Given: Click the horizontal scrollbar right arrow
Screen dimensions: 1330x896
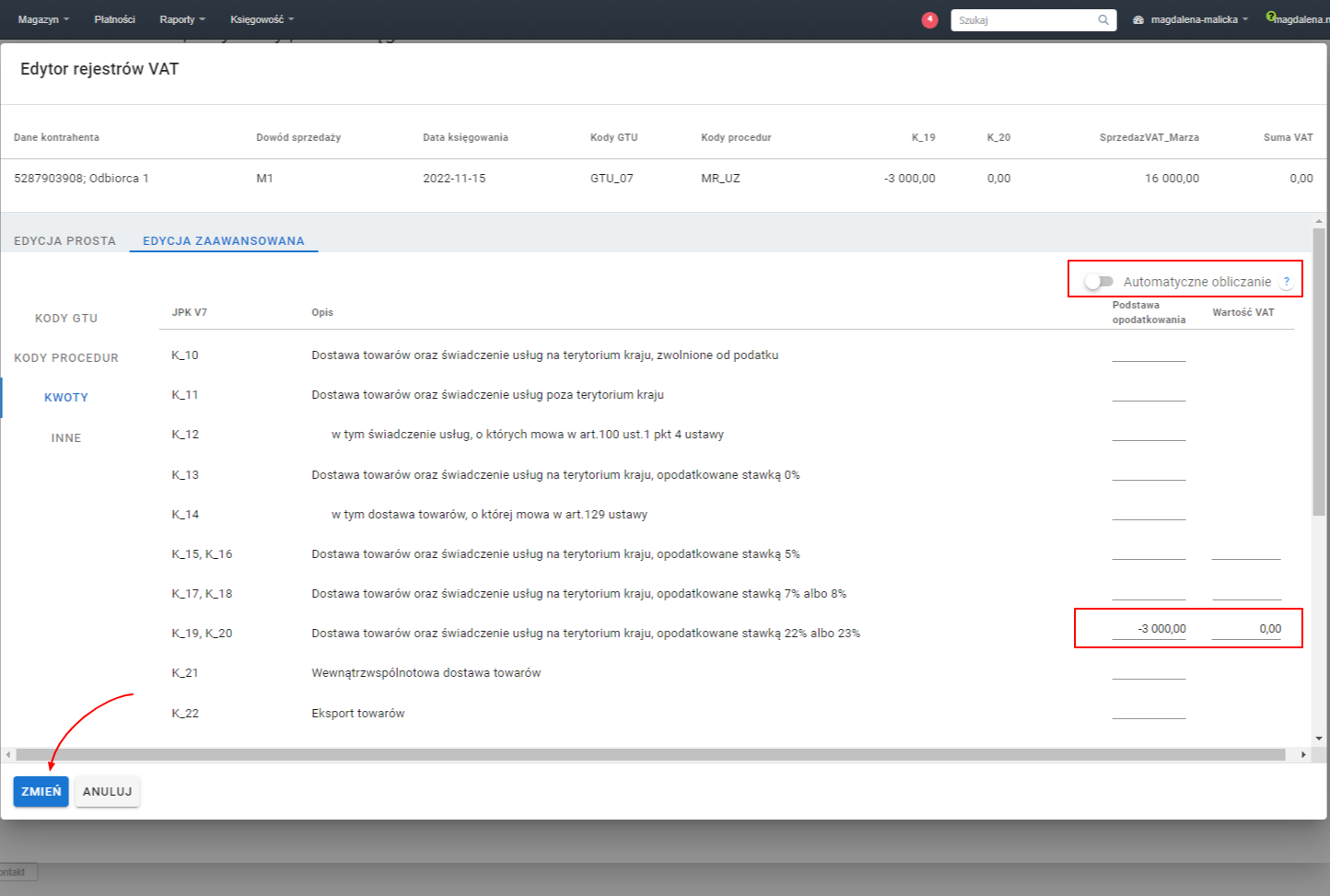Looking at the screenshot, I should (1303, 754).
